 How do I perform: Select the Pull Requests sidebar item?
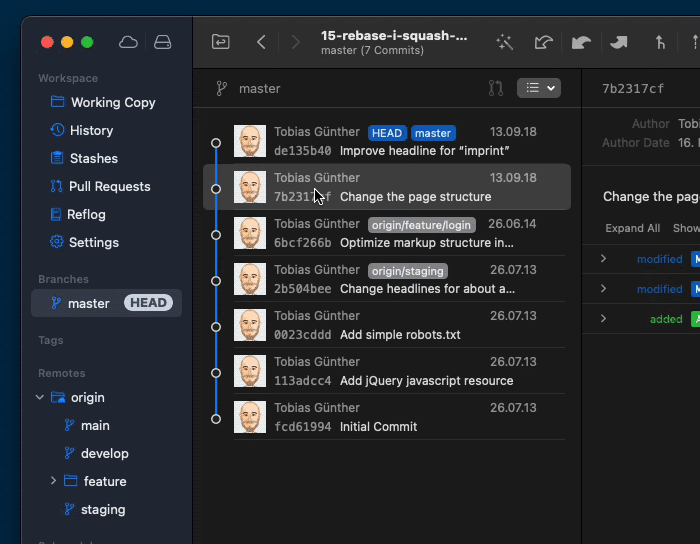tap(109, 186)
